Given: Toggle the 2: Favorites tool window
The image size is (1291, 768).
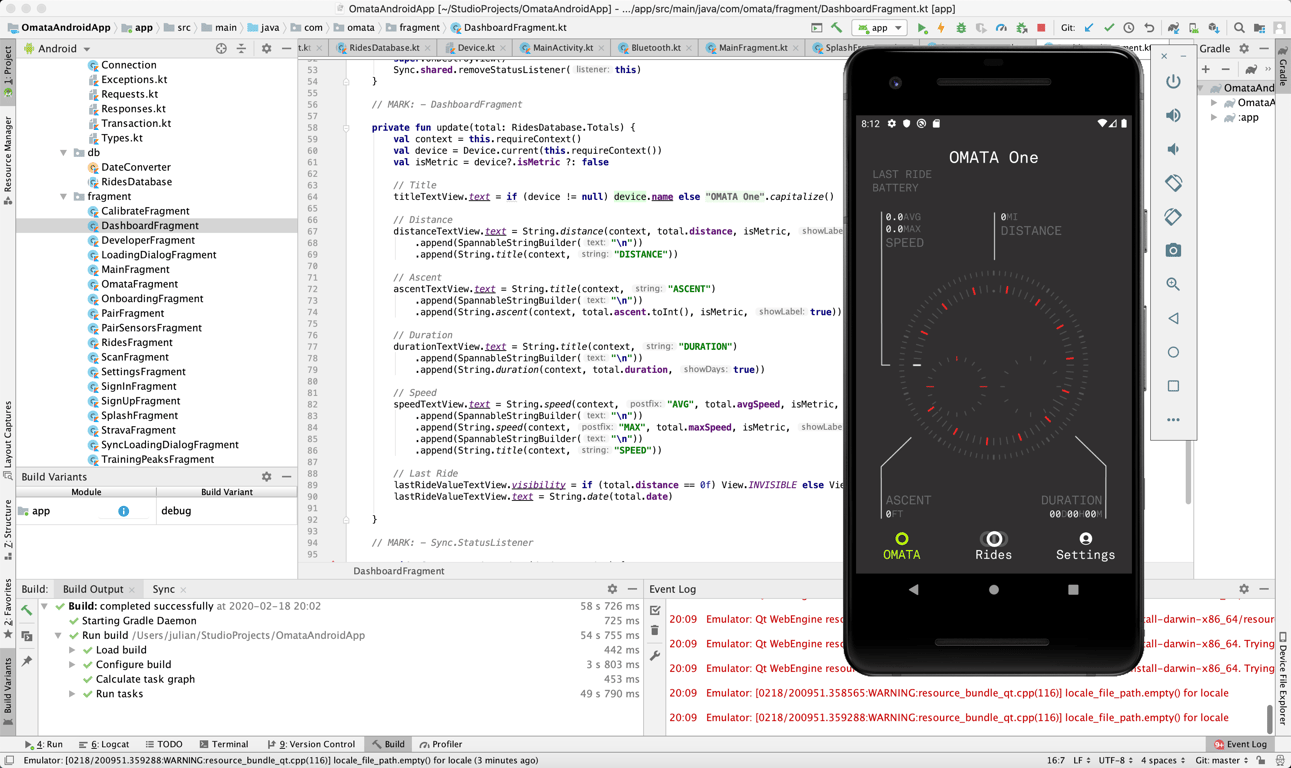Looking at the screenshot, I should 8,608.
